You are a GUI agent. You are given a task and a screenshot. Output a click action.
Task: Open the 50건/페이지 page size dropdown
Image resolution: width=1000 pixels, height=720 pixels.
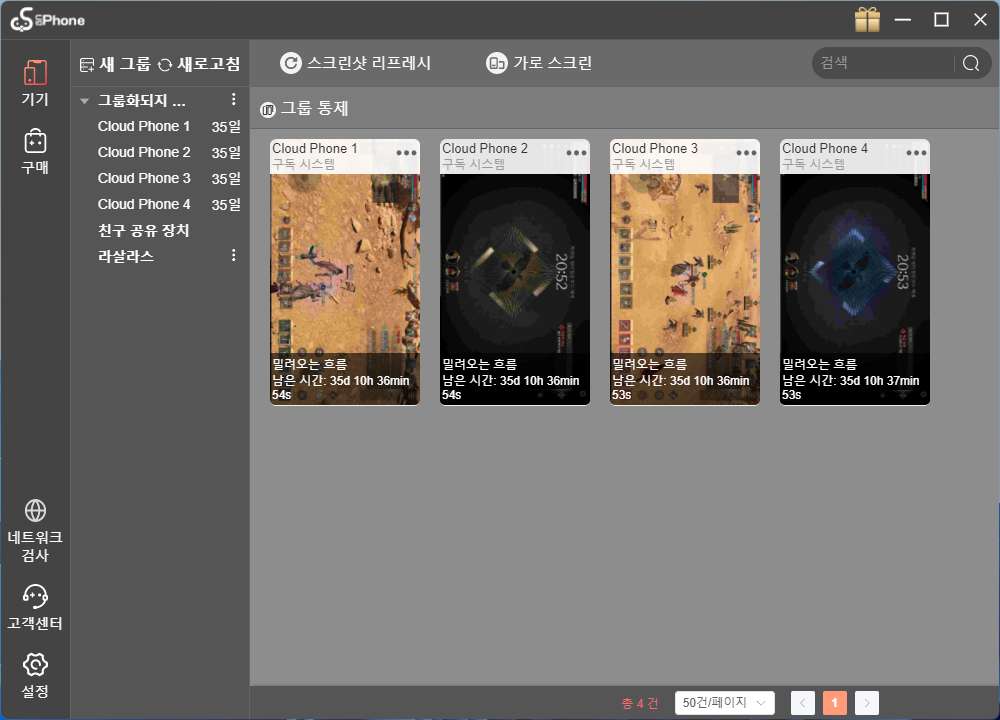click(x=724, y=703)
